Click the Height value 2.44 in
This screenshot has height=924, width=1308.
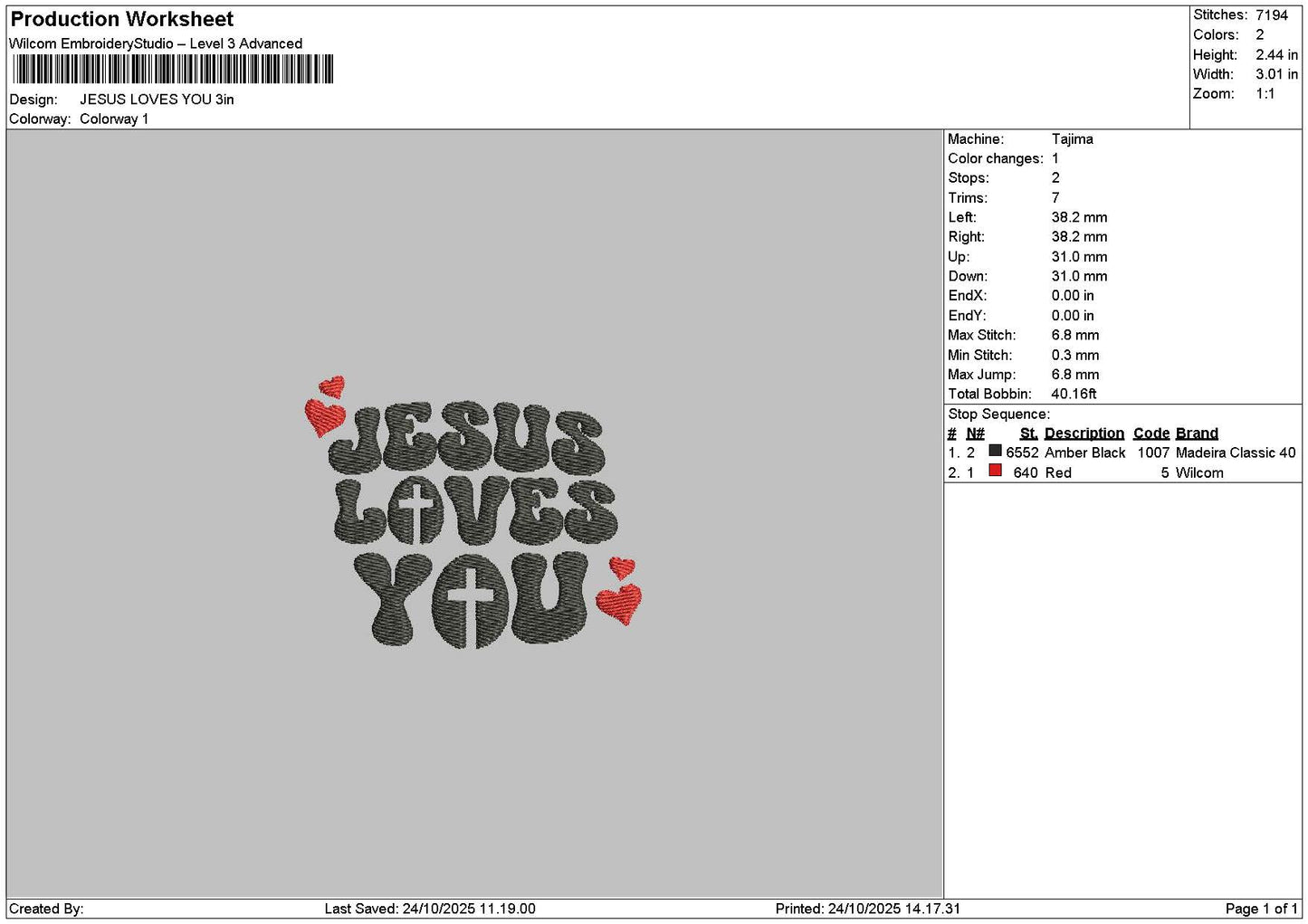[1276, 55]
